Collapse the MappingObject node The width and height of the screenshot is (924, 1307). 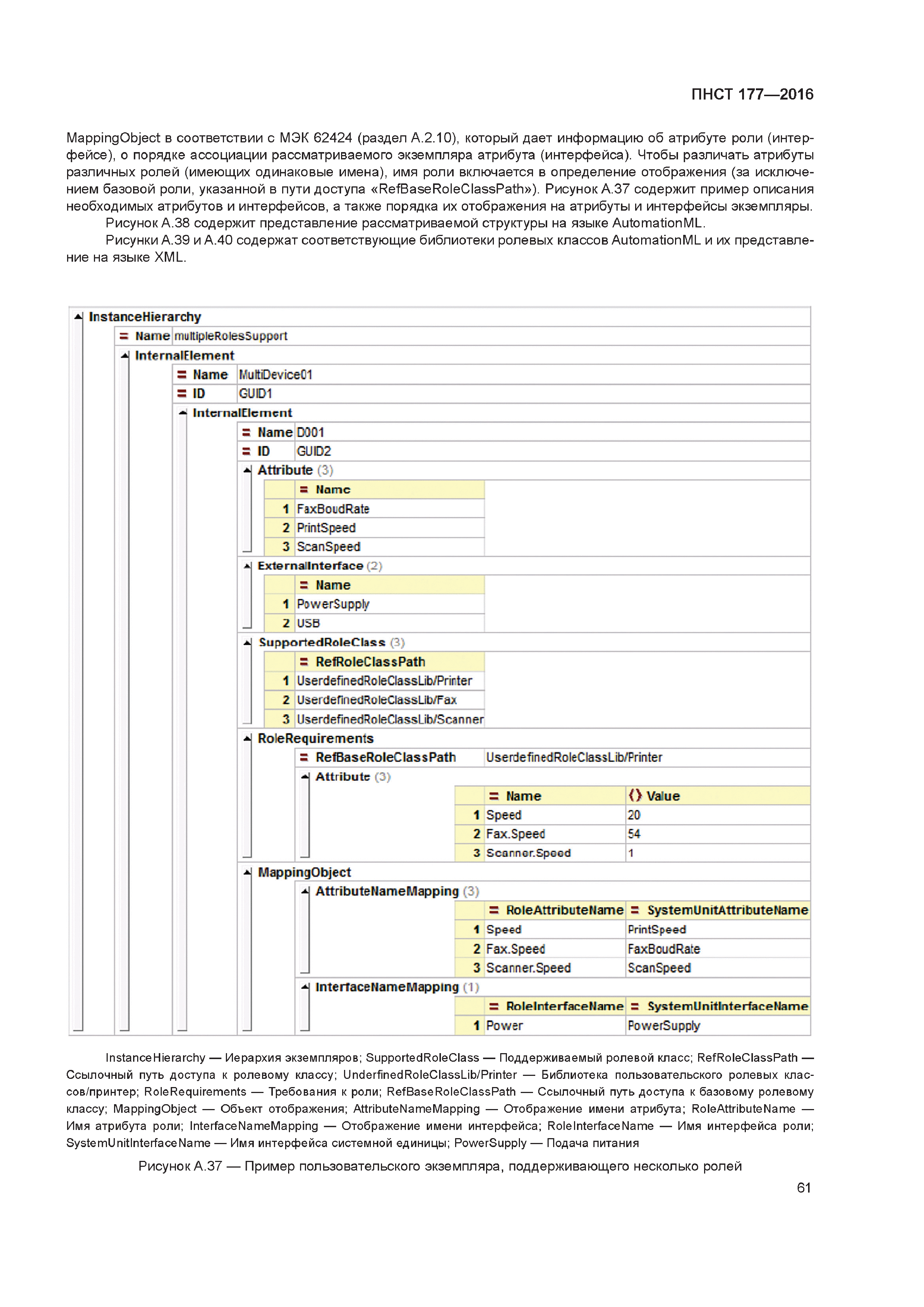click(x=247, y=872)
